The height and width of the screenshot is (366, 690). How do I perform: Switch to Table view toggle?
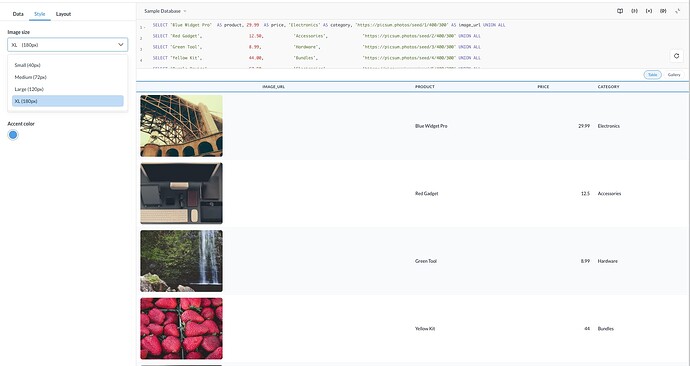pos(652,75)
